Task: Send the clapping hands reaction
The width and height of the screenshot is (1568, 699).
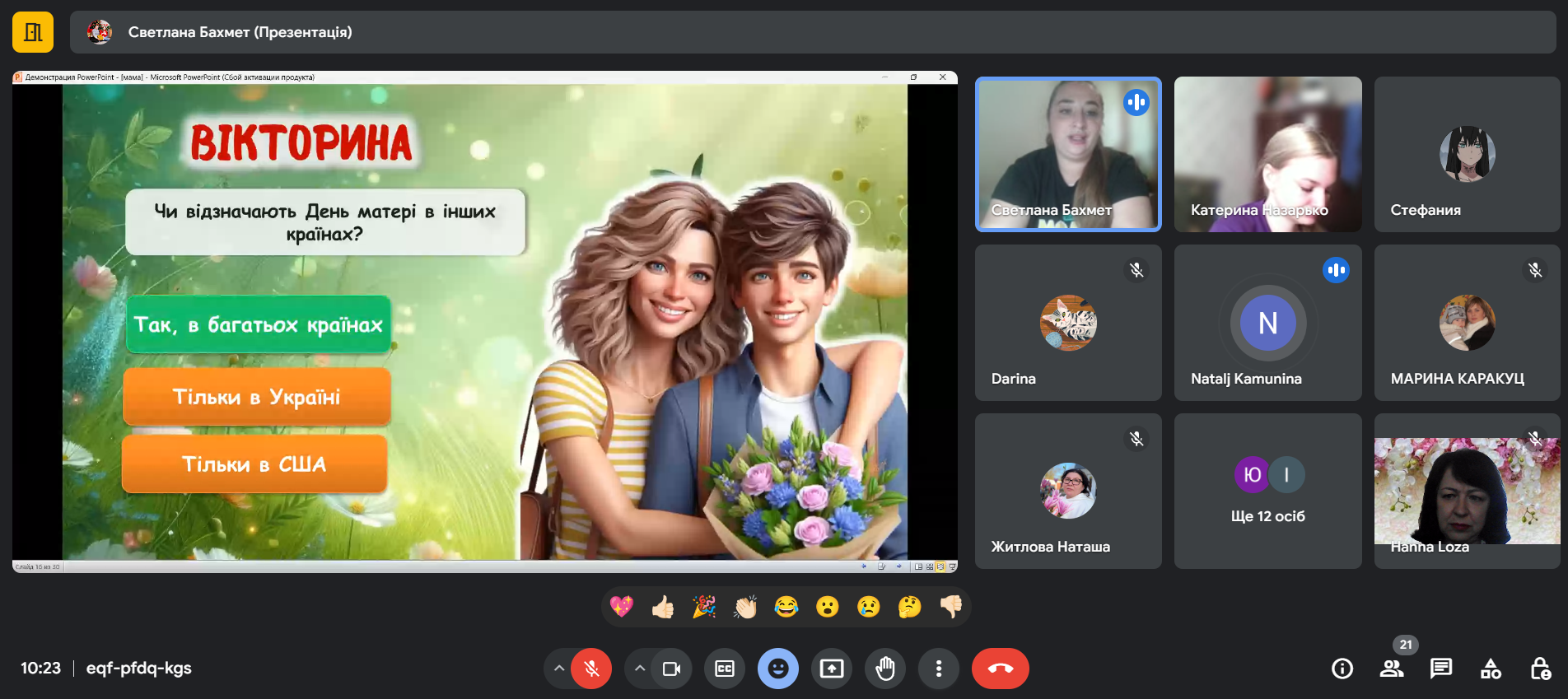Action: (x=745, y=607)
